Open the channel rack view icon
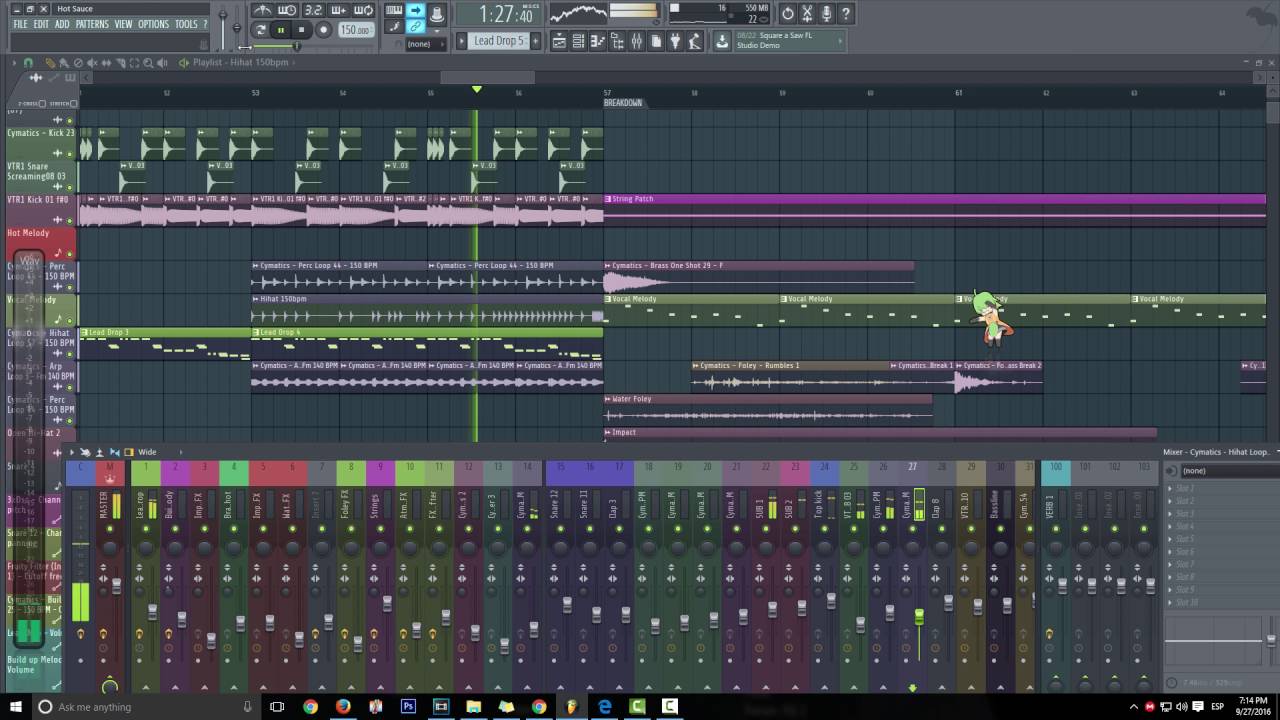Image resolution: width=1280 pixels, height=720 pixels. [578, 41]
